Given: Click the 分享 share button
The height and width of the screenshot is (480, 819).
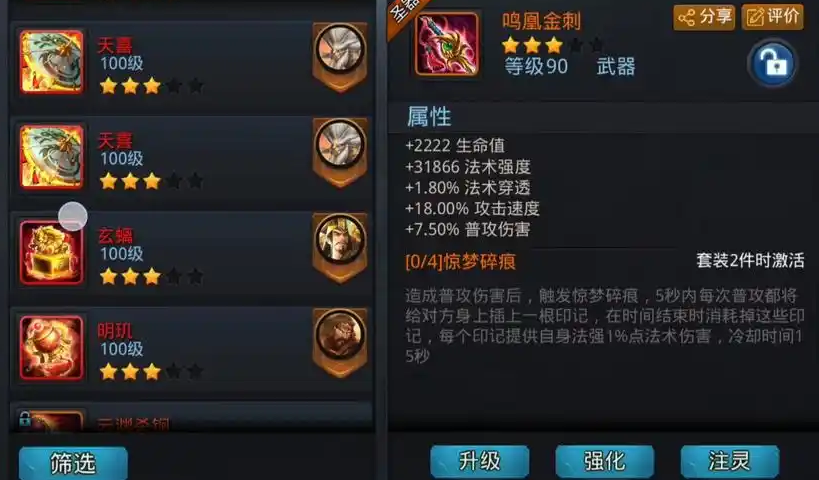Looking at the screenshot, I should click(x=704, y=17).
